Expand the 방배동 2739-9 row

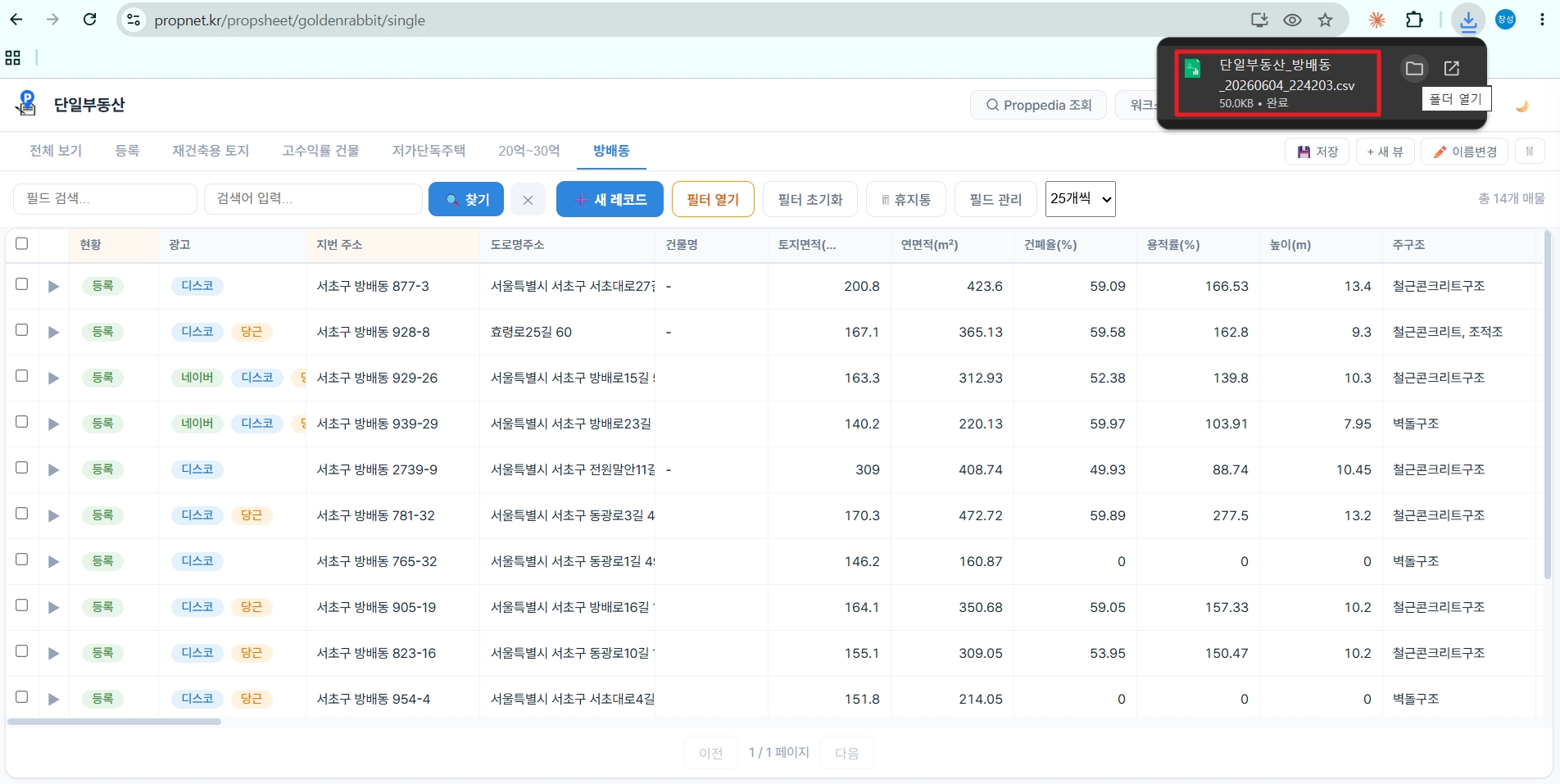click(53, 470)
